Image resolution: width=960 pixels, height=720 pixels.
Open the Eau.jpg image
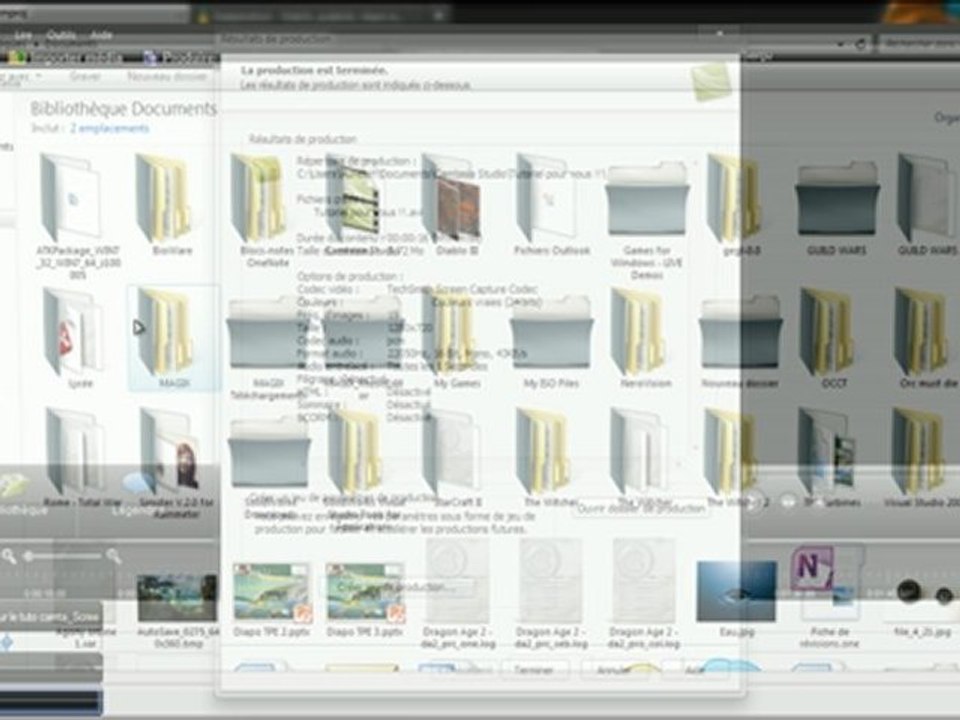tap(737, 597)
